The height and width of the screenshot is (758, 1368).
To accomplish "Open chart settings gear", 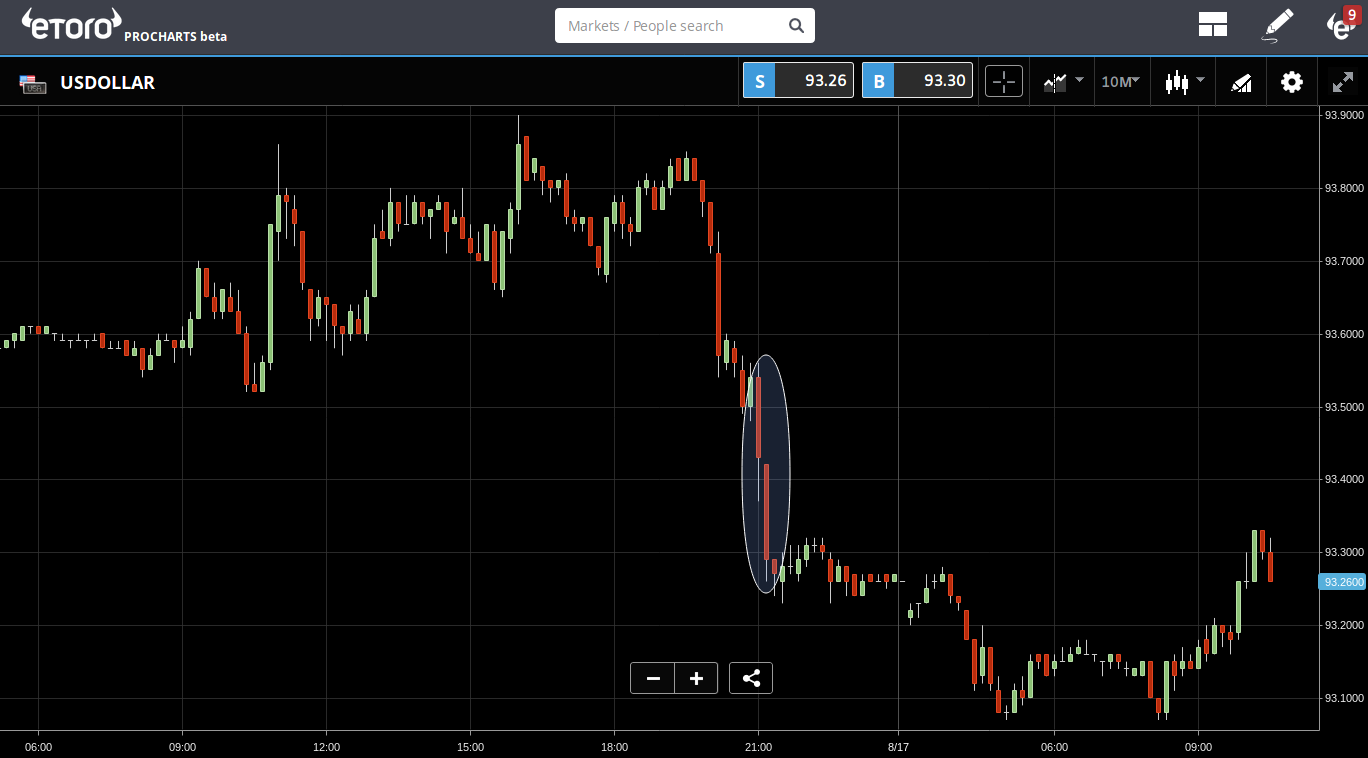I will (x=1292, y=82).
